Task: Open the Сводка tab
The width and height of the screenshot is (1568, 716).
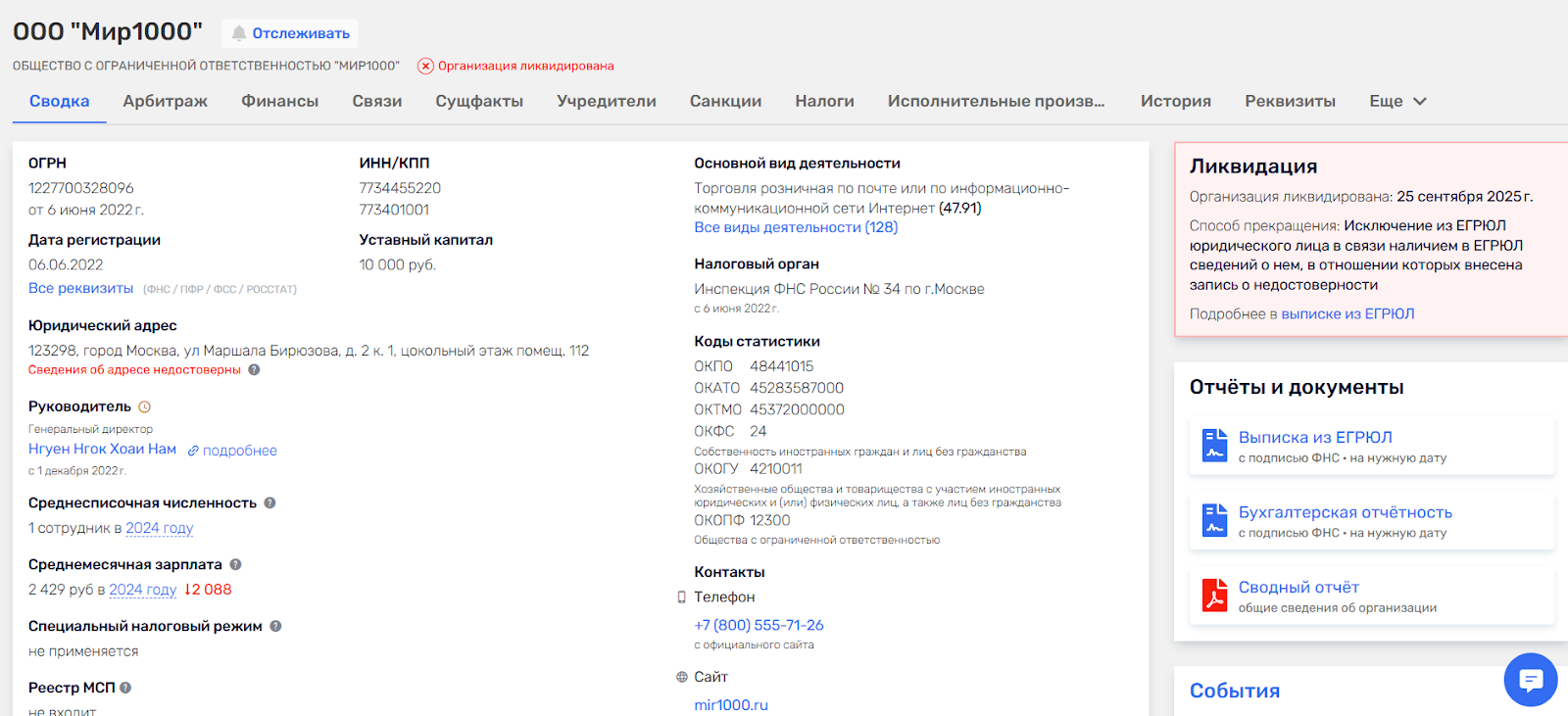Action: coord(59,101)
